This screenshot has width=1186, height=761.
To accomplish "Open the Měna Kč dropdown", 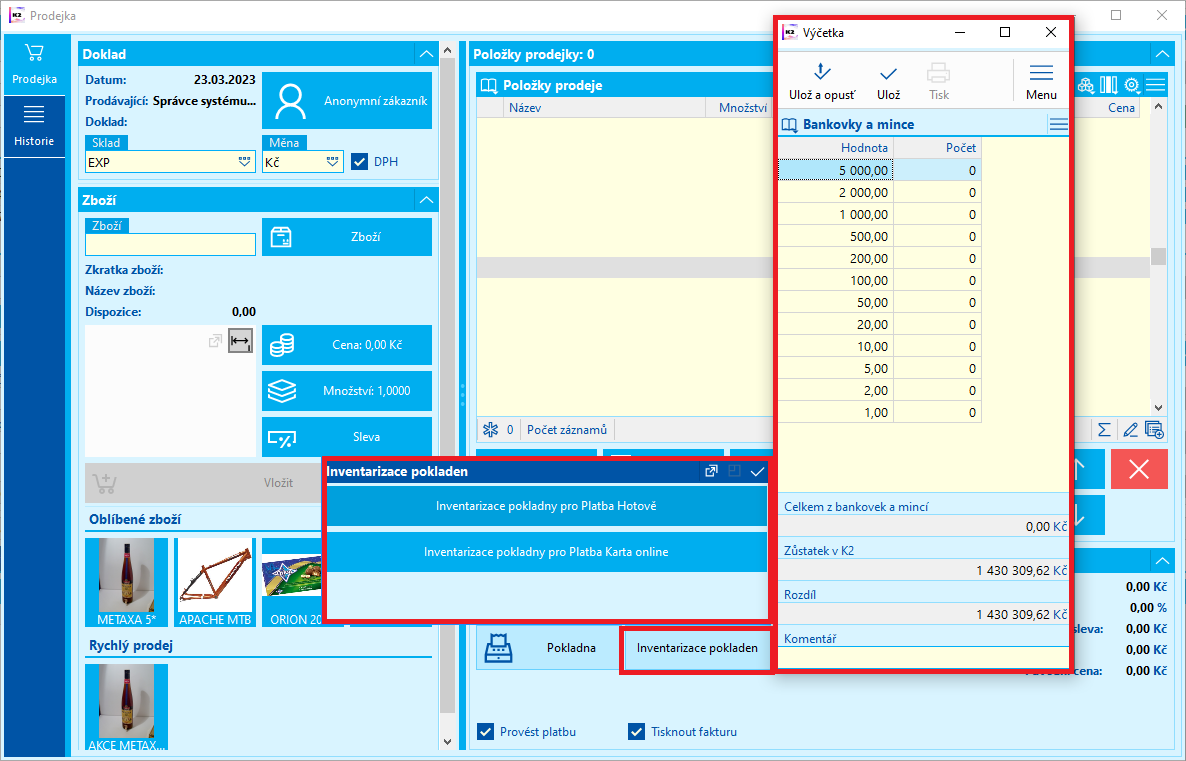I will [x=332, y=162].
